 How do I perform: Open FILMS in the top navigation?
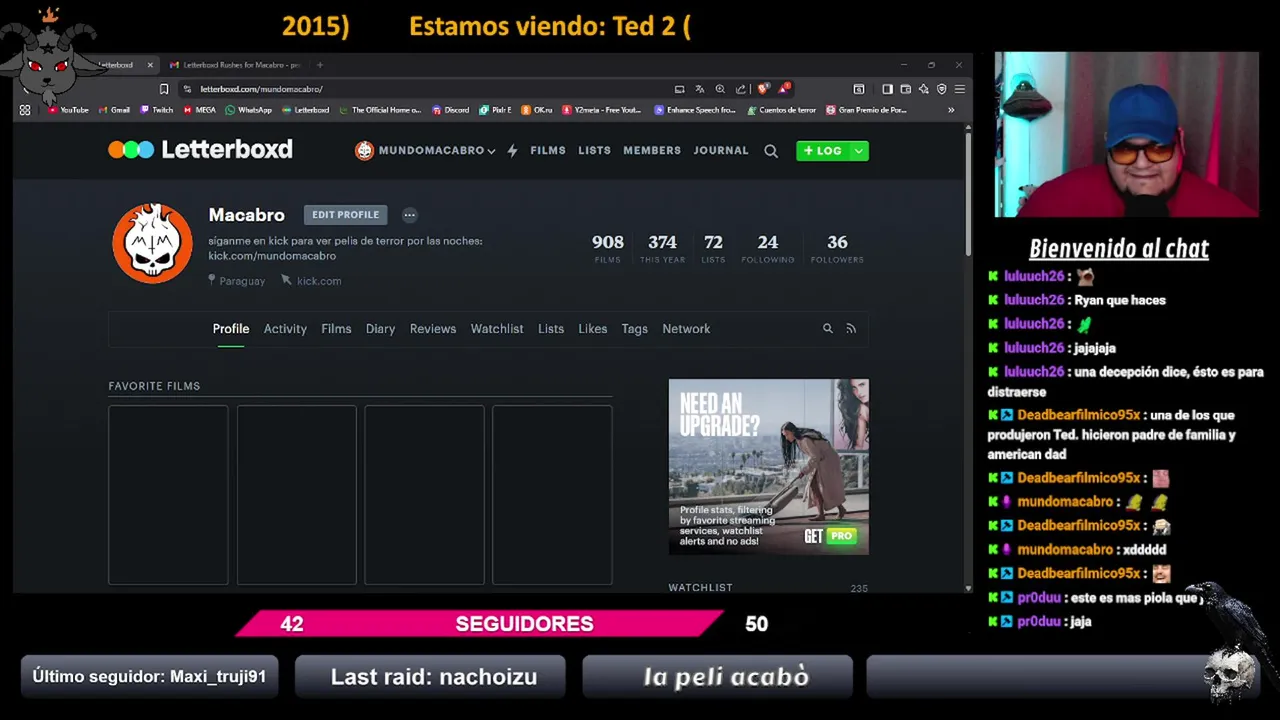(548, 151)
